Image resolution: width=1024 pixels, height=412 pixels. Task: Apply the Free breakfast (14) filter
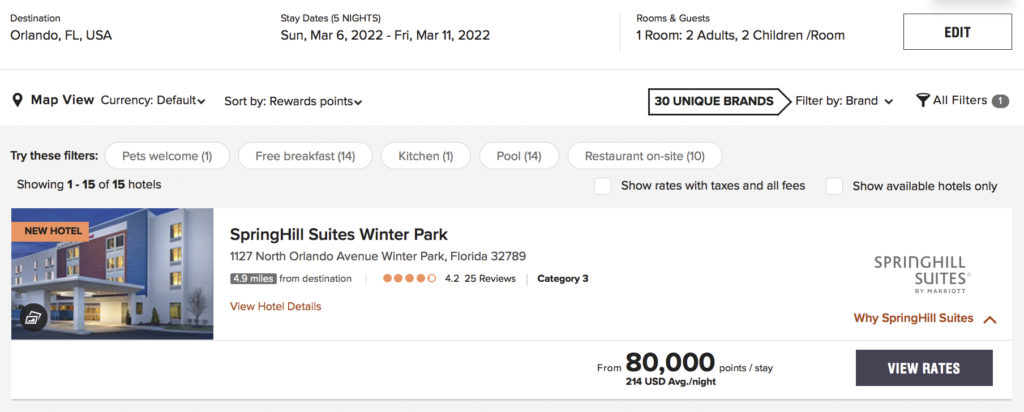click(x=305, y=156)
